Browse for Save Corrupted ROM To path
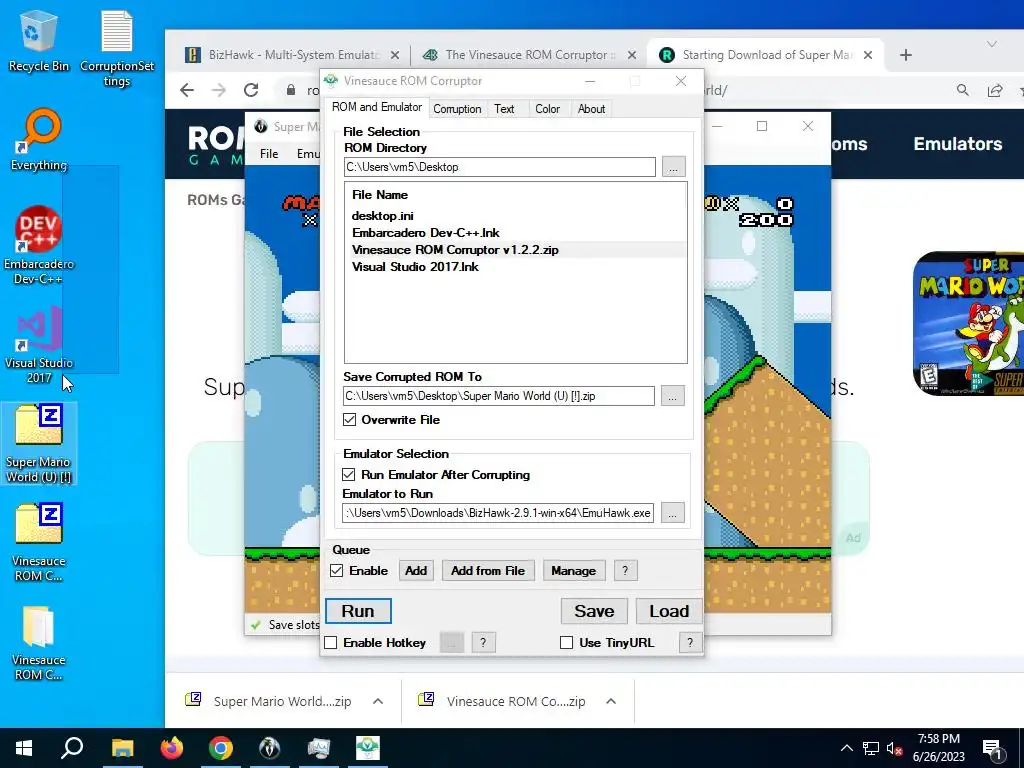Image resolution: width=1024 pixels, height=768 pixels. pos(673,396)
